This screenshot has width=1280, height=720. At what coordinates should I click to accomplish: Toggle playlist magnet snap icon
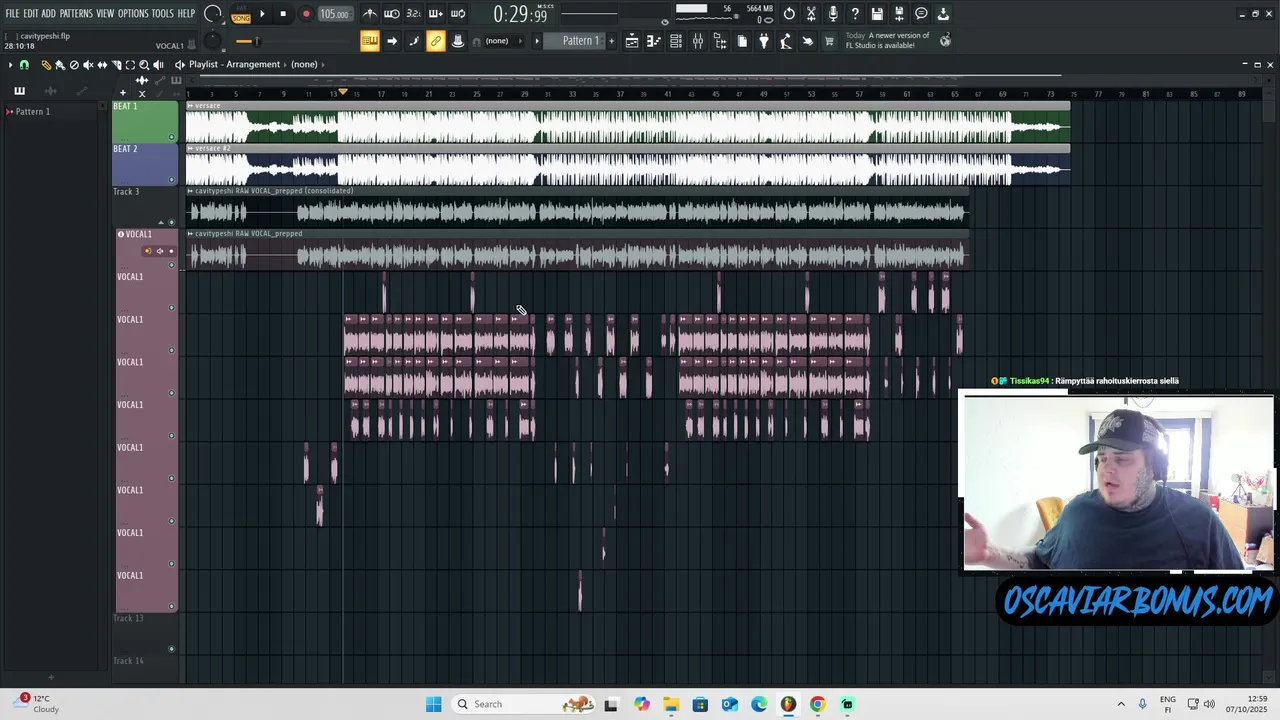pyautogui.click(x=25, y=65)
